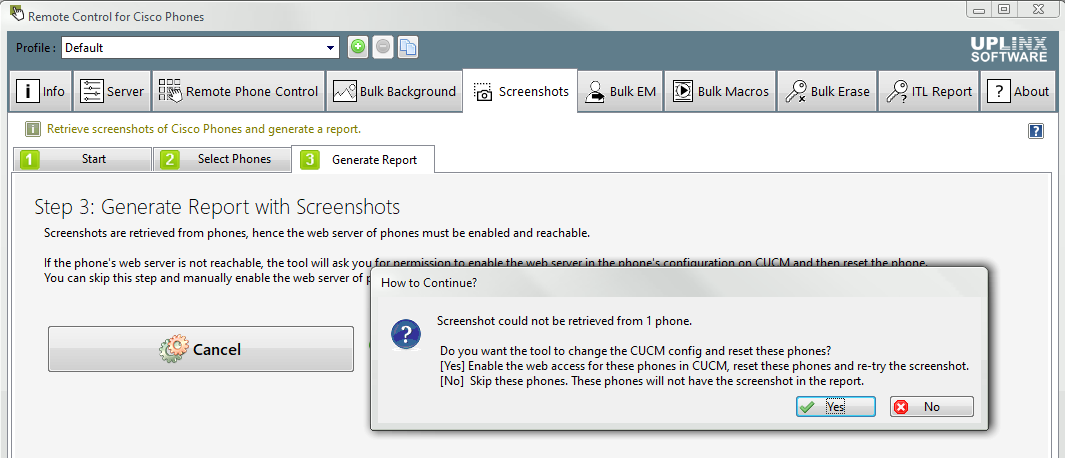Switch to the Bulk Macros tab

[x=720, y=91]
